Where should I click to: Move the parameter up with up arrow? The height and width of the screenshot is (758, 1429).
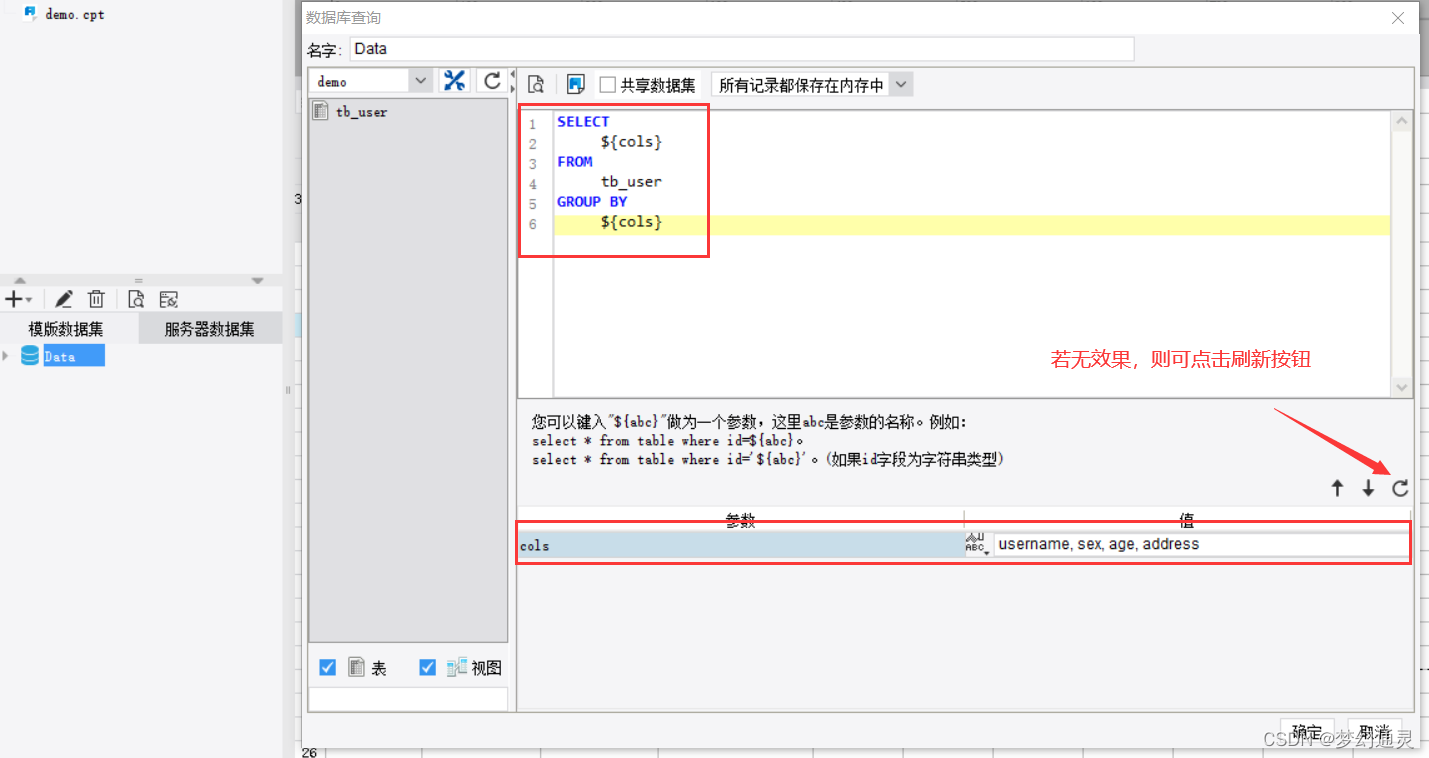(1337, 488)
